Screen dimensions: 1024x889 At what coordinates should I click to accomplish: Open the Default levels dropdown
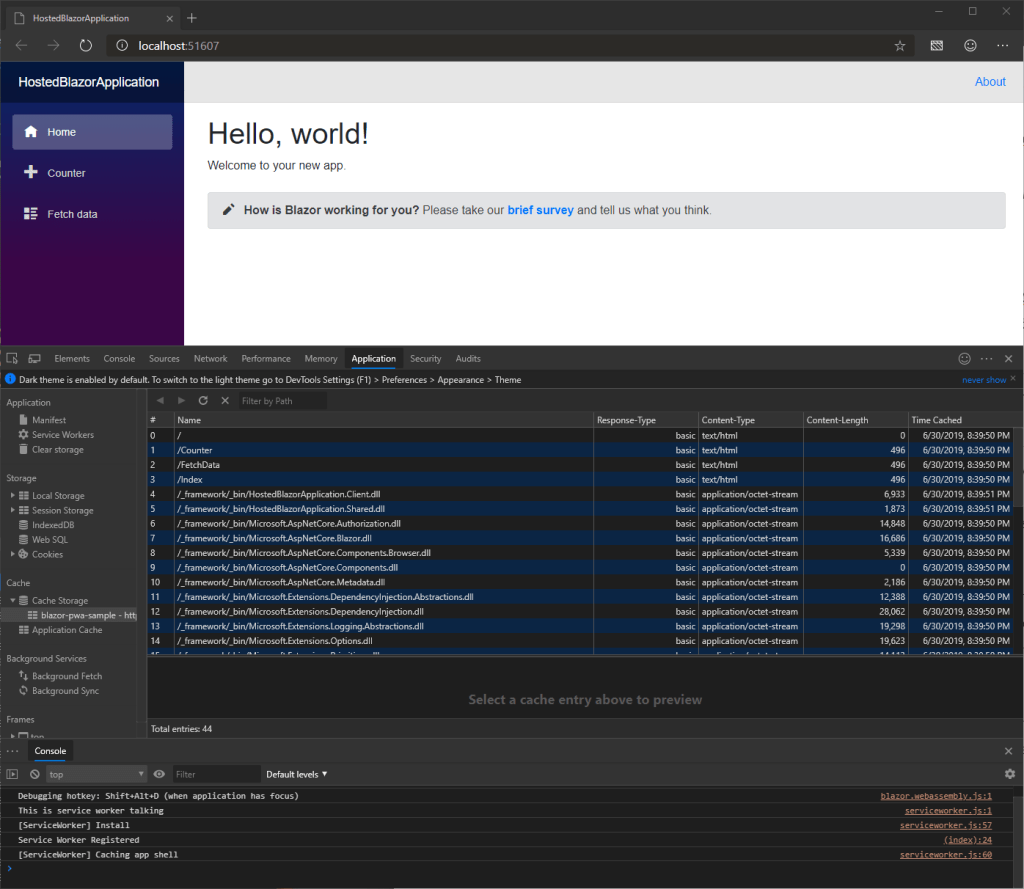[296, 774]
